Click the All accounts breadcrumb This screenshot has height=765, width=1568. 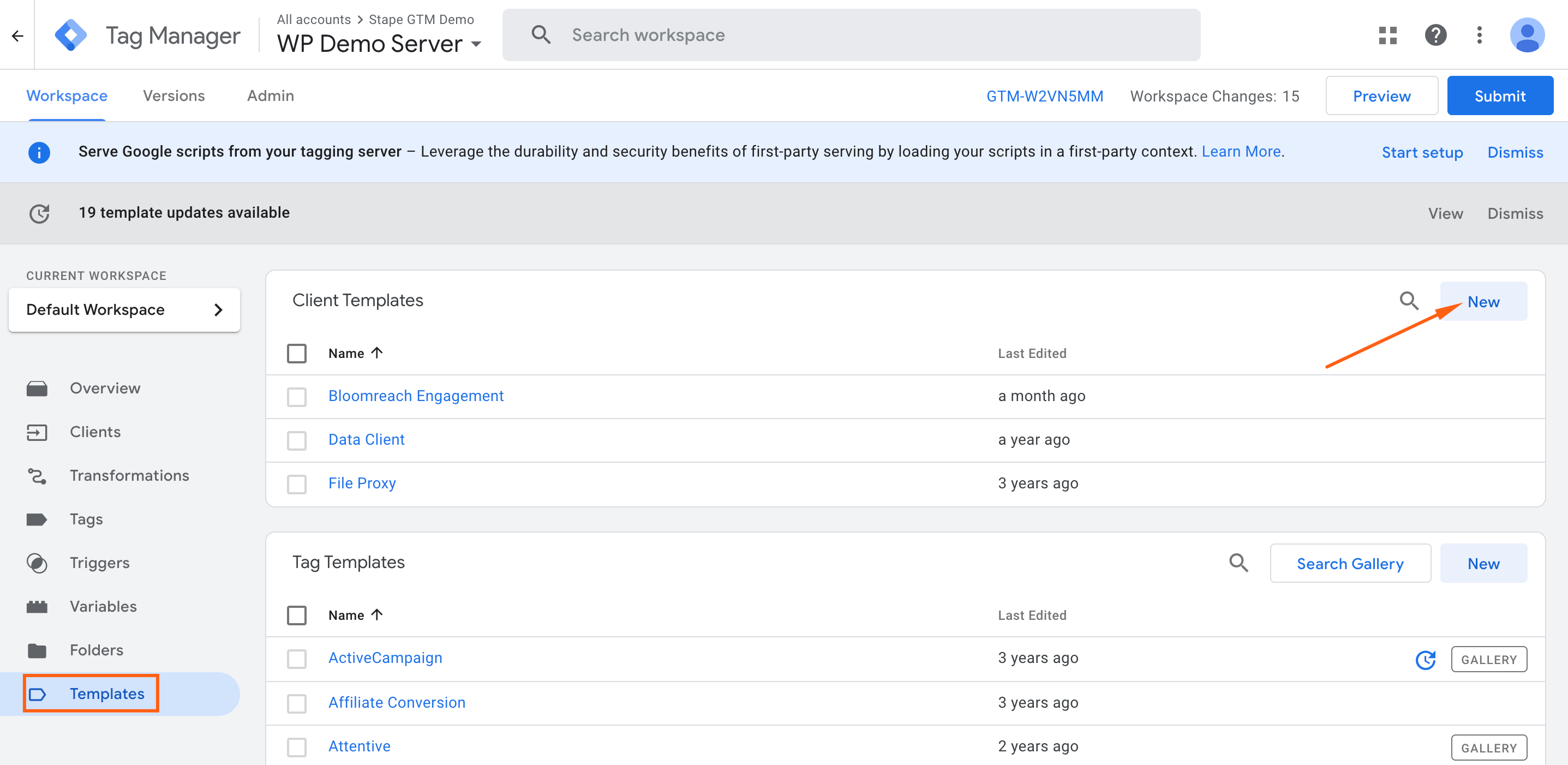tap(314, 20)
